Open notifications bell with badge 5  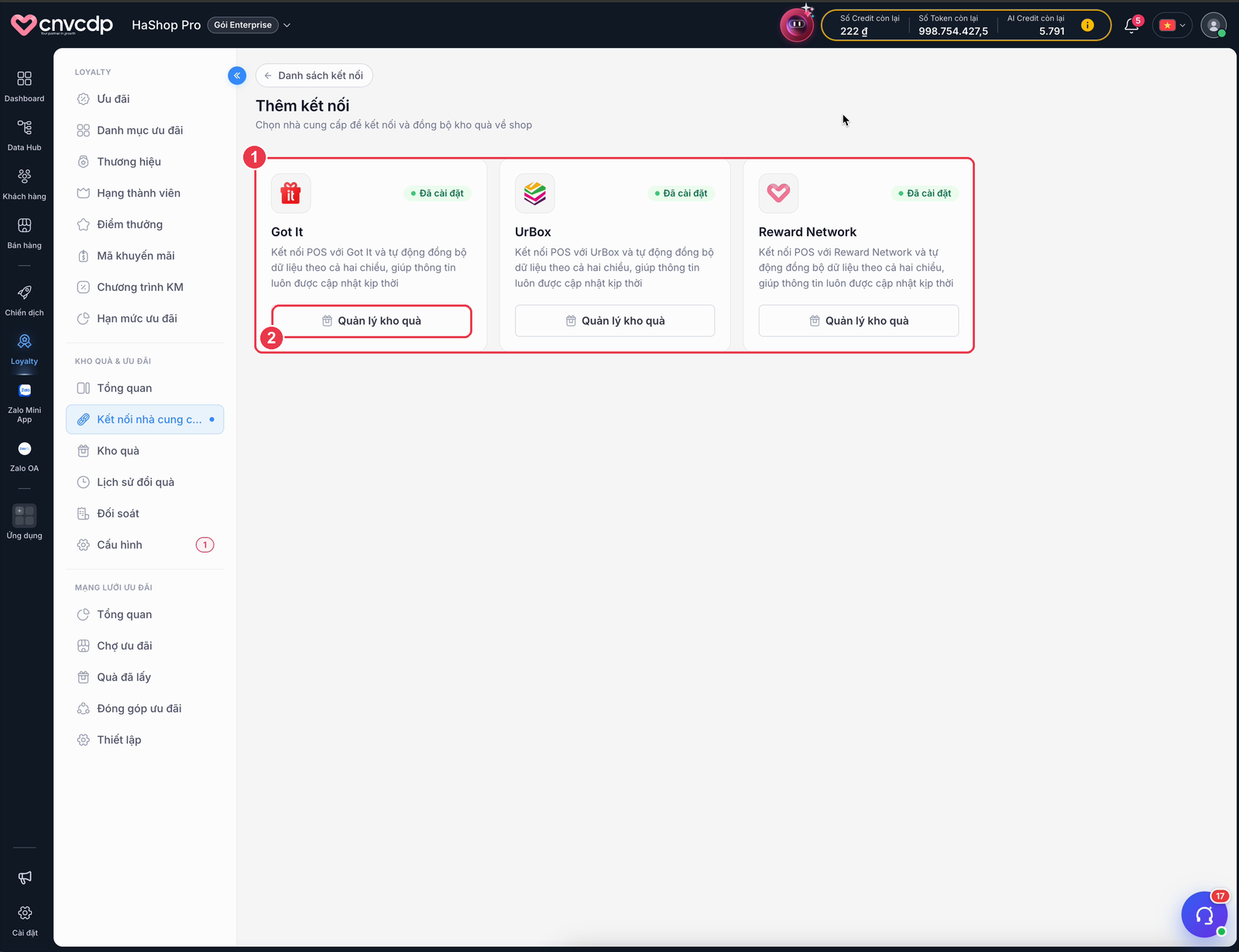tap(1131, 26)
